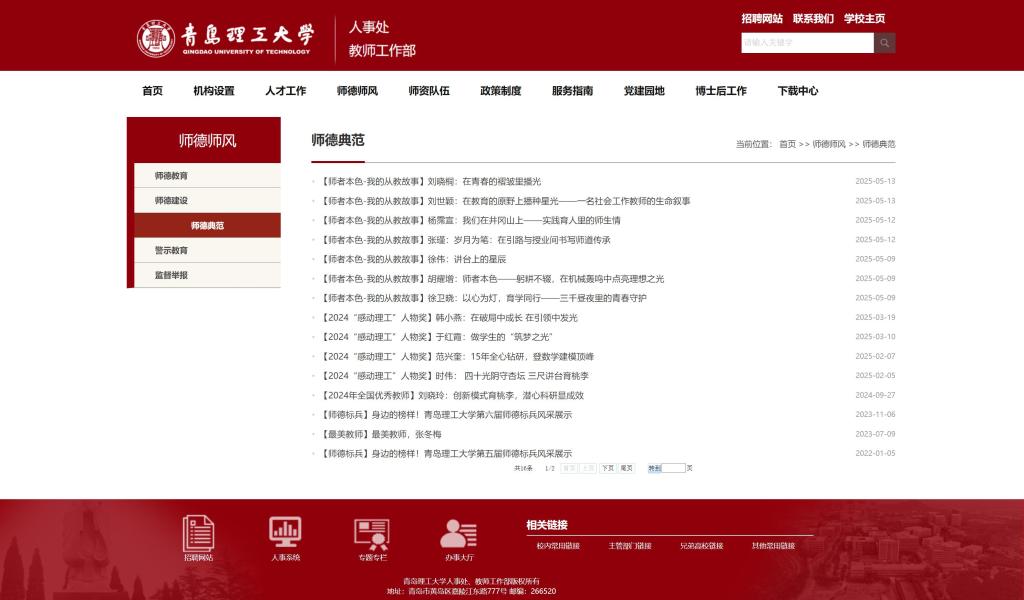Focus the keyword search input field
This screenshot has width=1024, height=600.
click(x=807, y=43)
